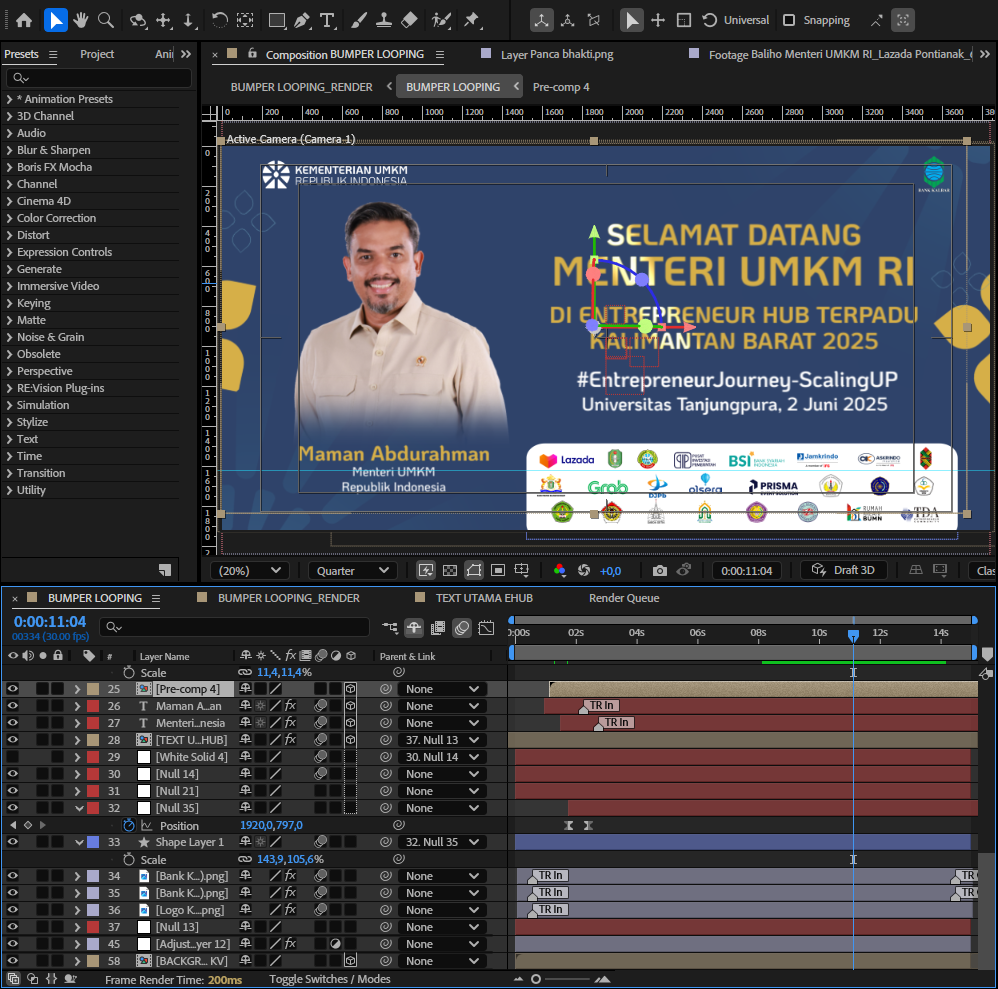Collapse Shape Layer 1 properties
998x989 pixels.
(x=79, y=842)
